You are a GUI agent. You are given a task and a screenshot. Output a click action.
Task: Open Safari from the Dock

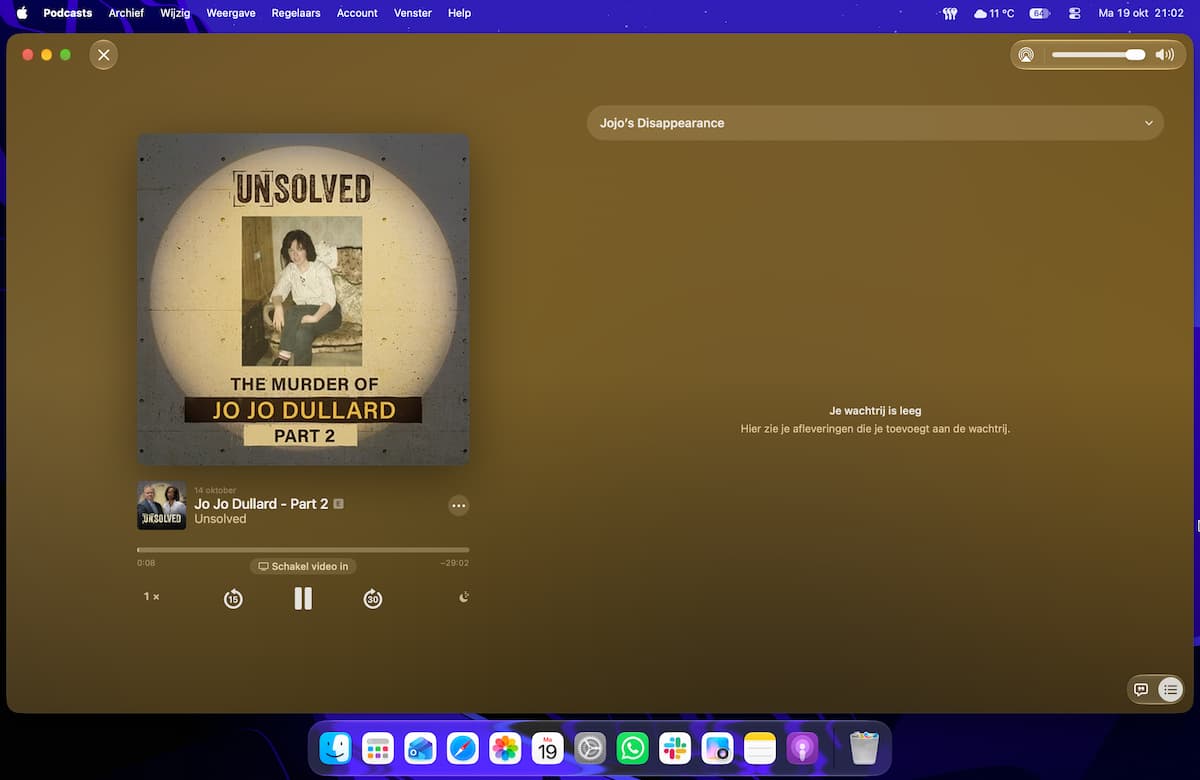click(x=463, y=748)
